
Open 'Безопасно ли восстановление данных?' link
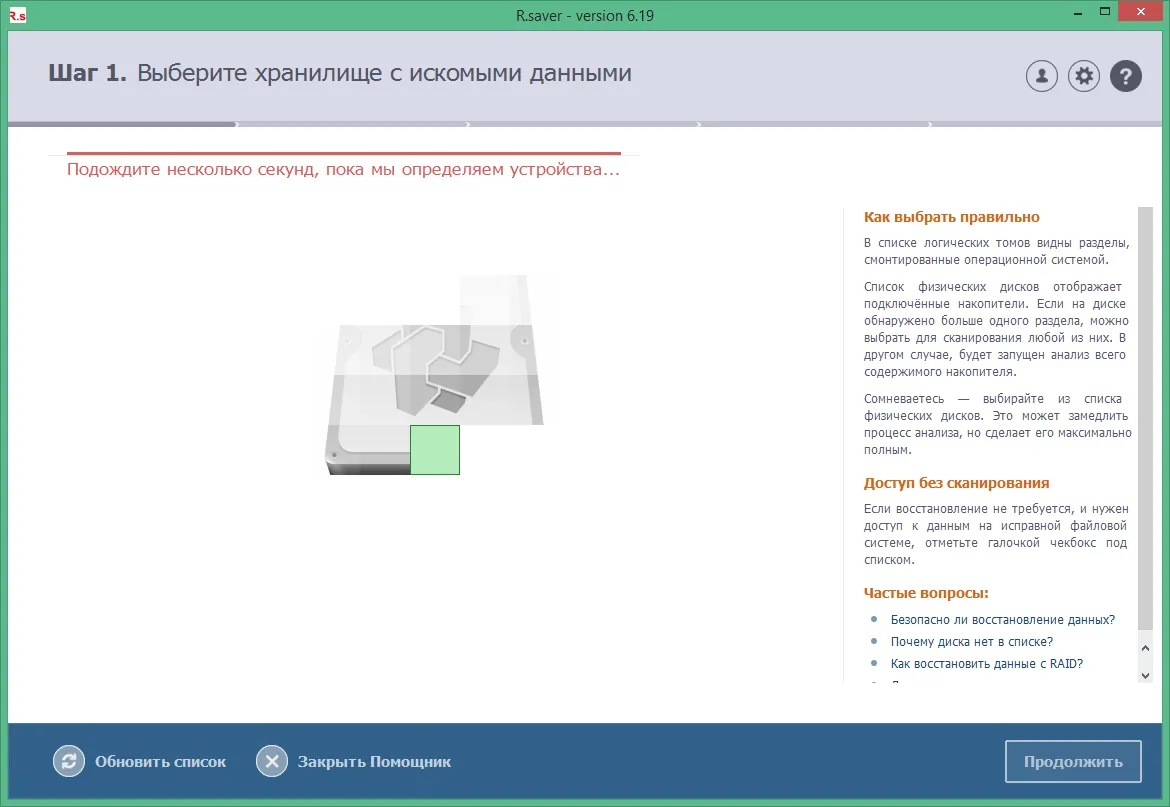pyautogui.click(x=1002, y=620)
